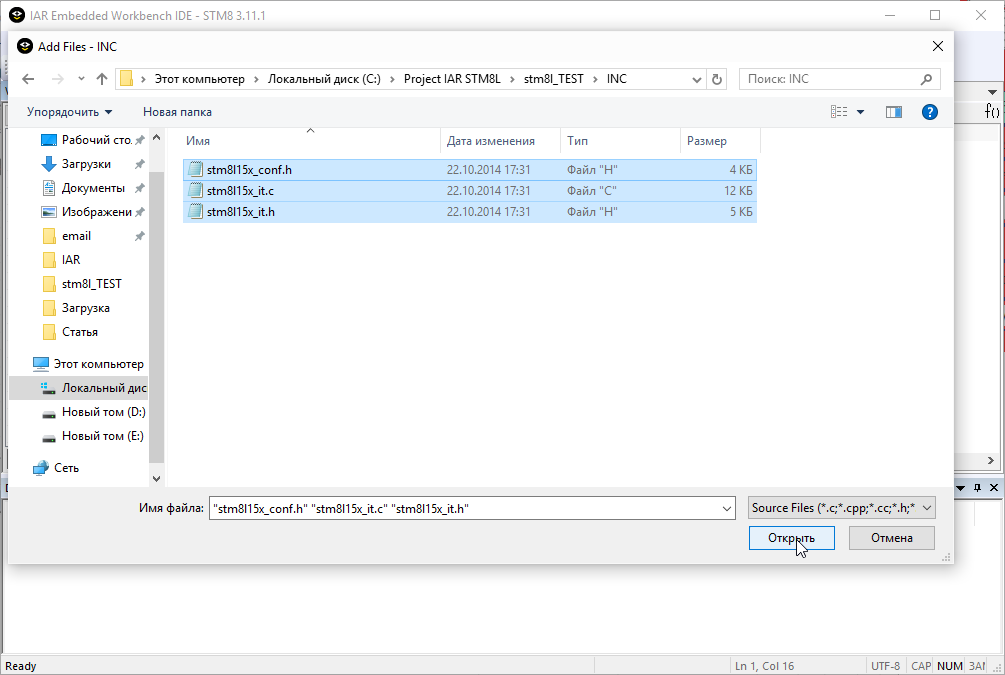The width and height of the screenshot is (1005, 675).
Task: Select file stm8l15x_it.c
Action: tap(470, 191)
